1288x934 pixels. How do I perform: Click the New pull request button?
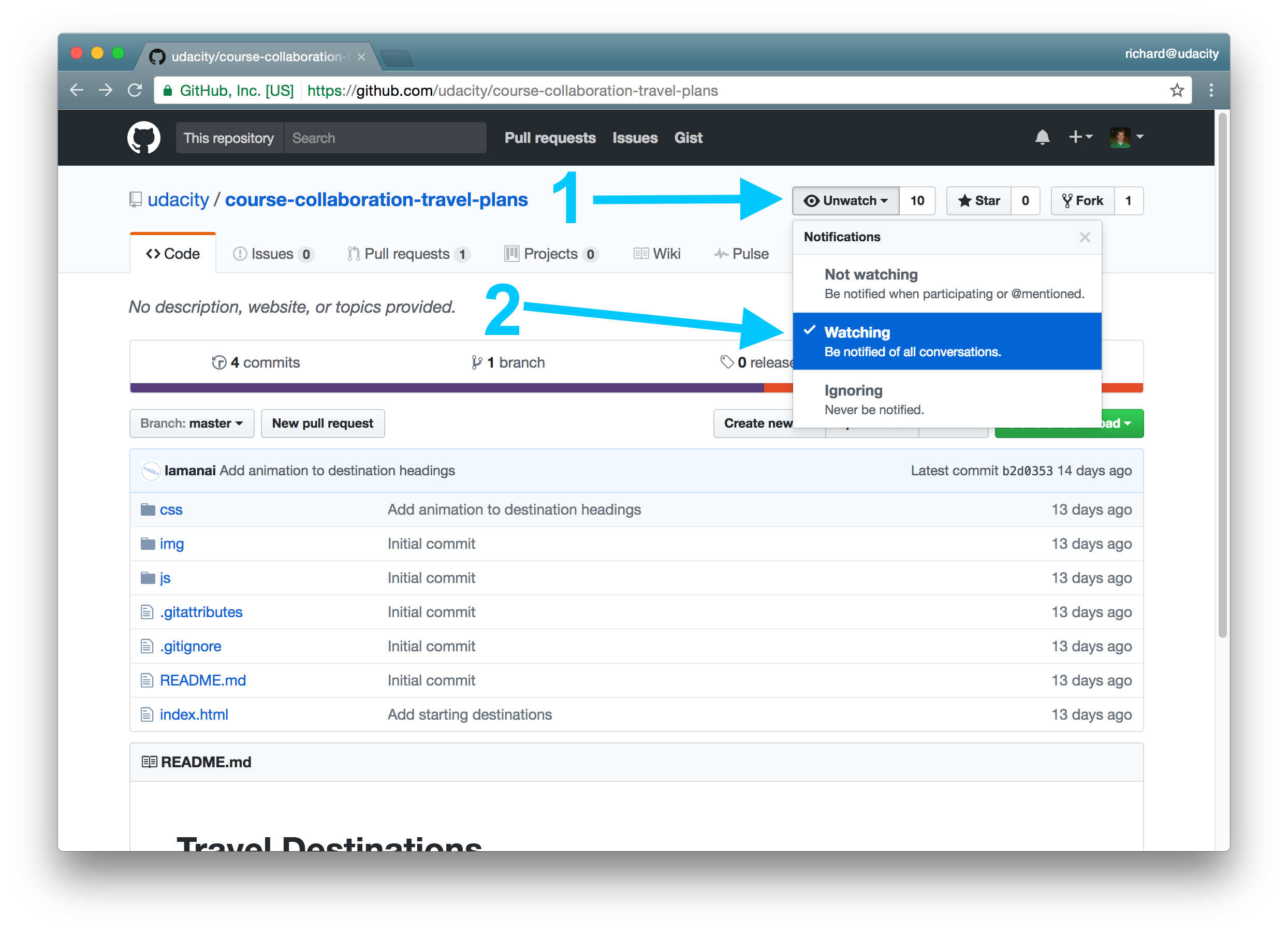[x=323, y=424]
